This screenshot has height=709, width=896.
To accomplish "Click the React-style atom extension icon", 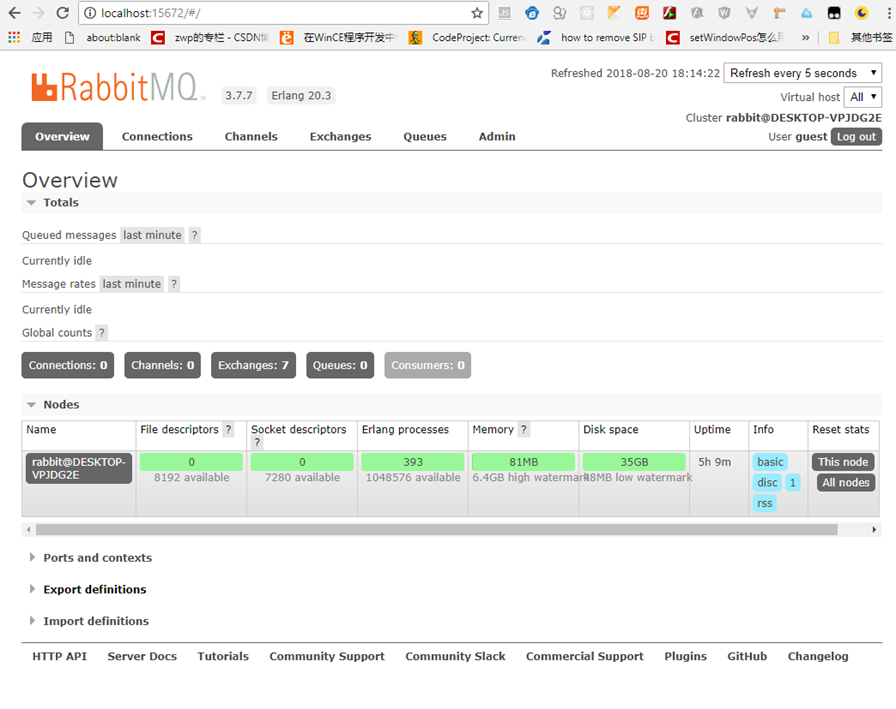I will tap(587, 13).
